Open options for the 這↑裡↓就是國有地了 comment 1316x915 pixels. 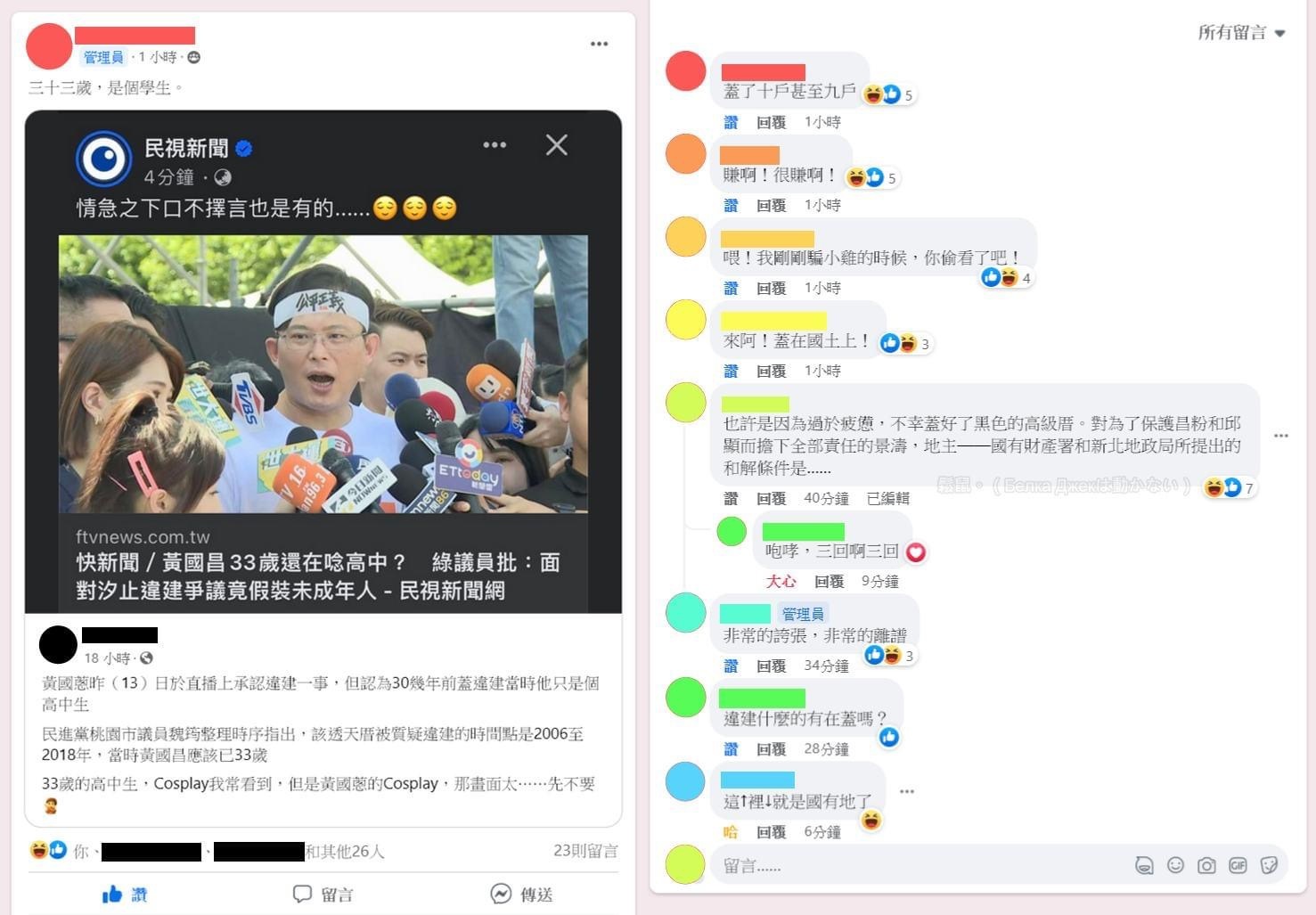point(907,791)
